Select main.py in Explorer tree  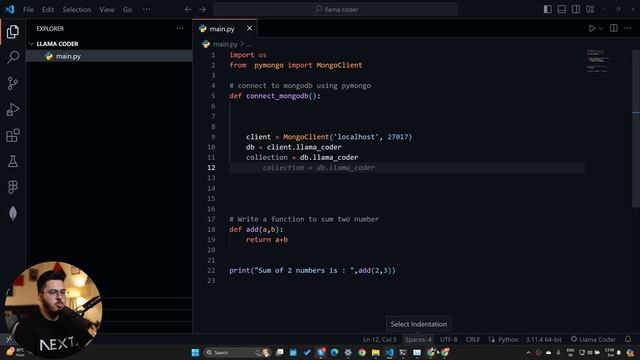tap(109, 56)
